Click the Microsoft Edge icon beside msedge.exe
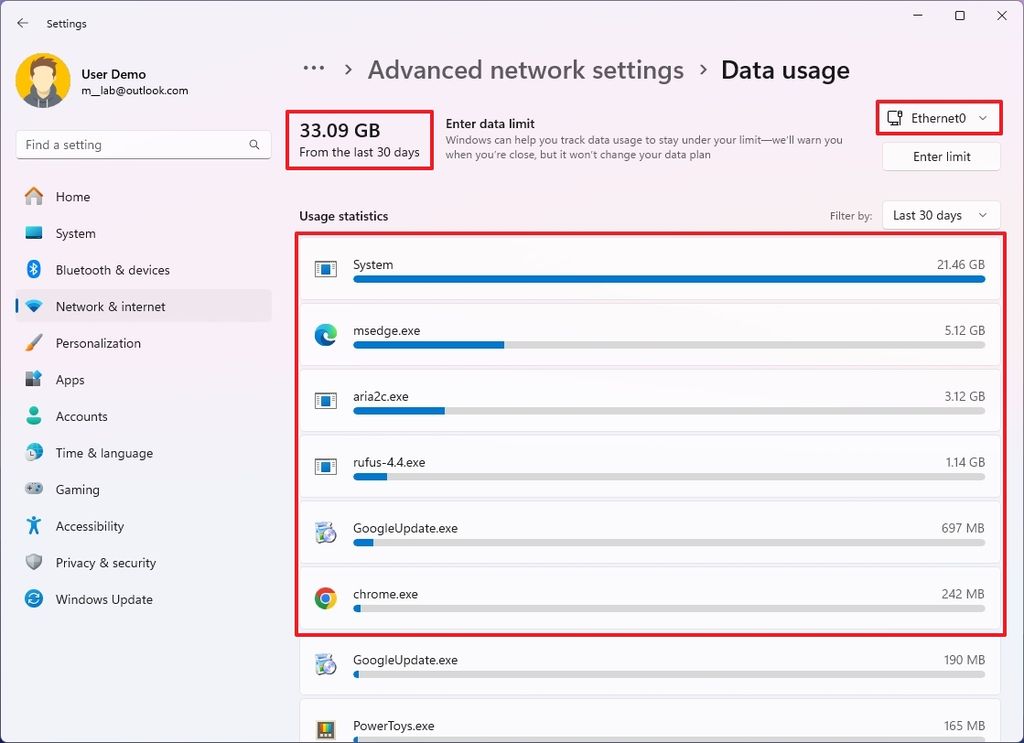 pyautogui.click(x=324, y=334)
